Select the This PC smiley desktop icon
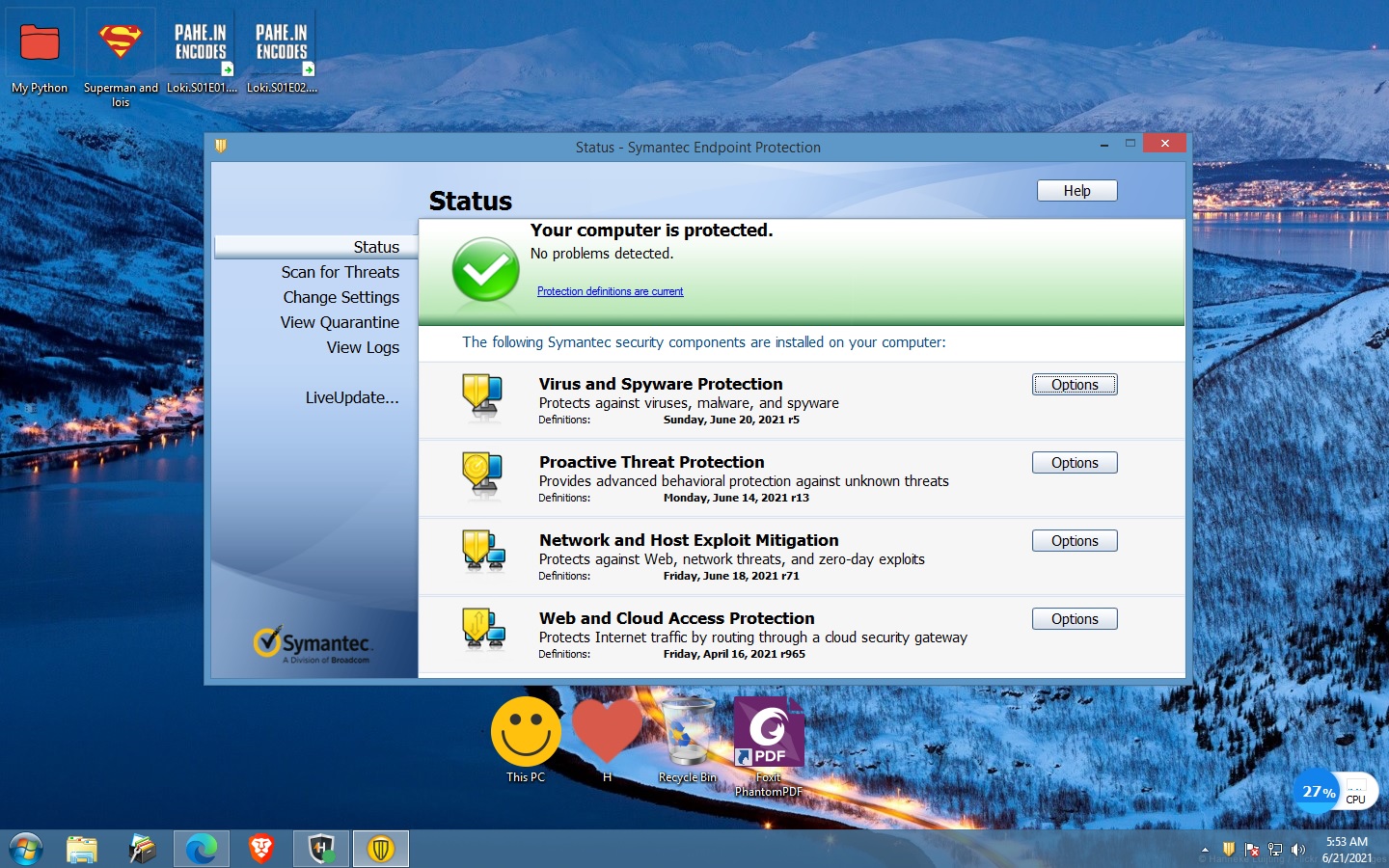This screenshot has height=868, width=1389. pos(526,740)
